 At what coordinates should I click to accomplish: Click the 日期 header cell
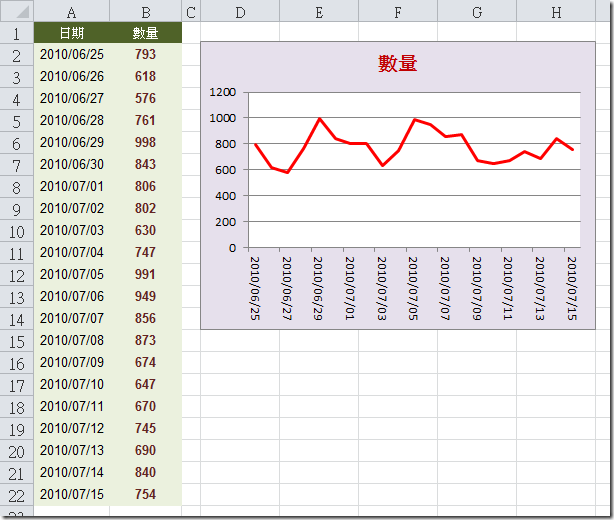tap(72, 32)
